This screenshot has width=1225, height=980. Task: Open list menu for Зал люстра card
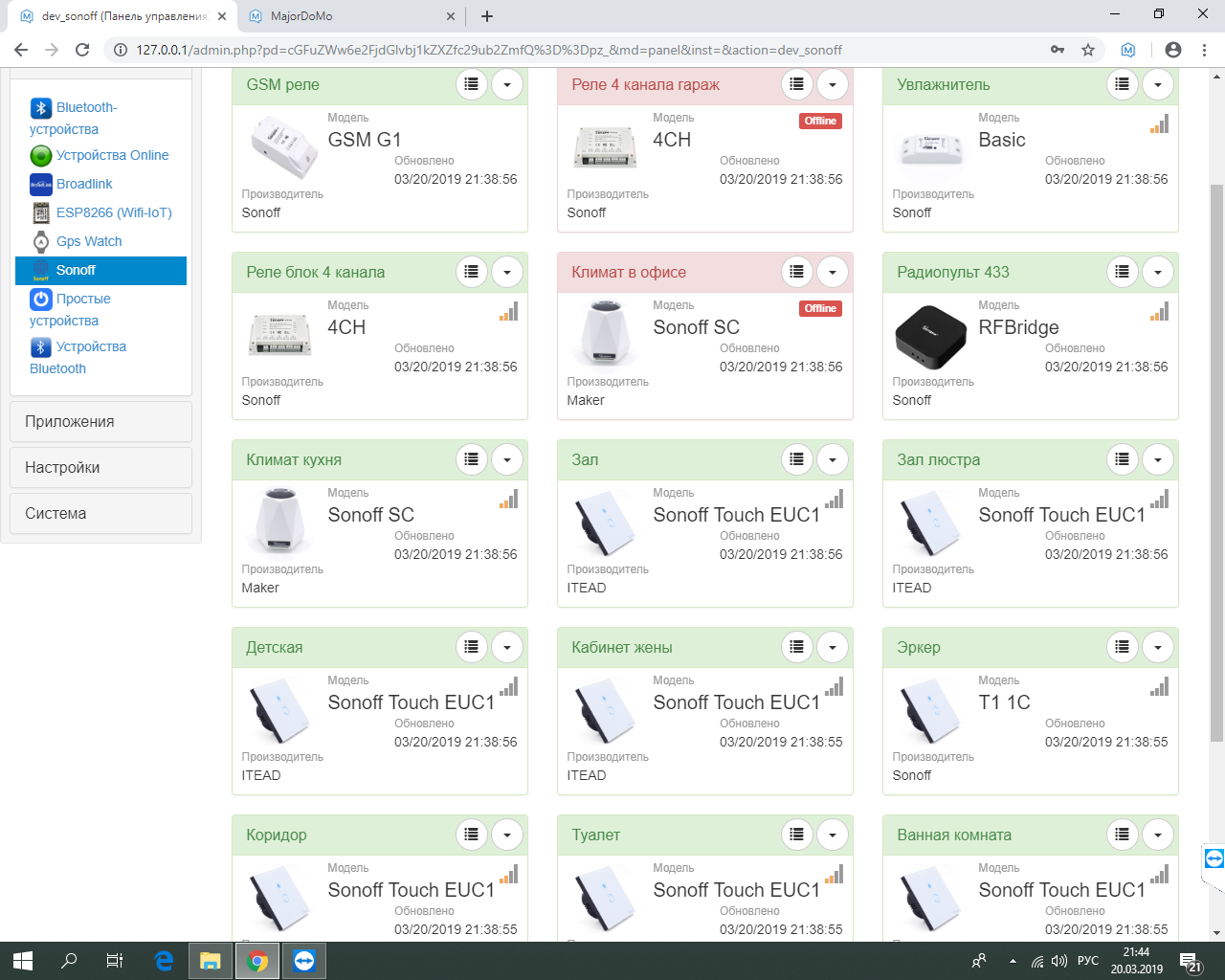coord(1122,459)
